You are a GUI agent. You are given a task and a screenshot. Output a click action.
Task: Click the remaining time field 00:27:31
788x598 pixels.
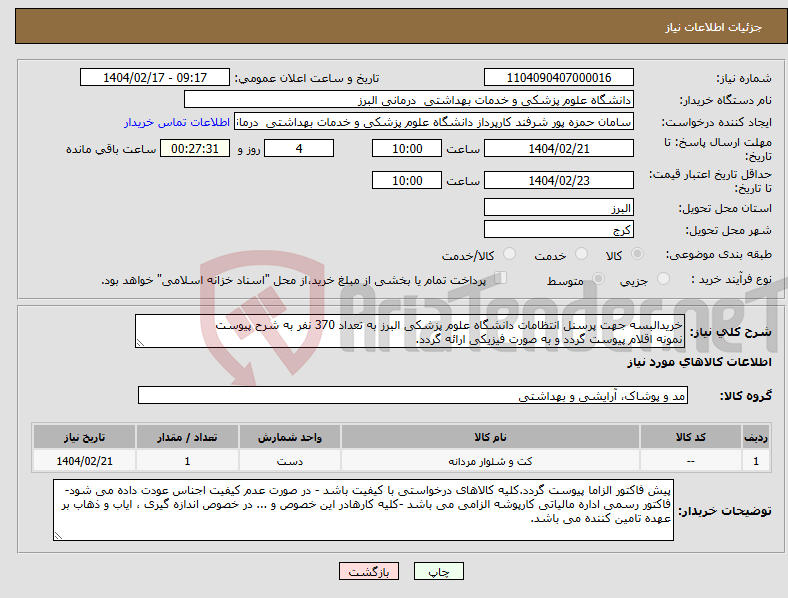195,148
